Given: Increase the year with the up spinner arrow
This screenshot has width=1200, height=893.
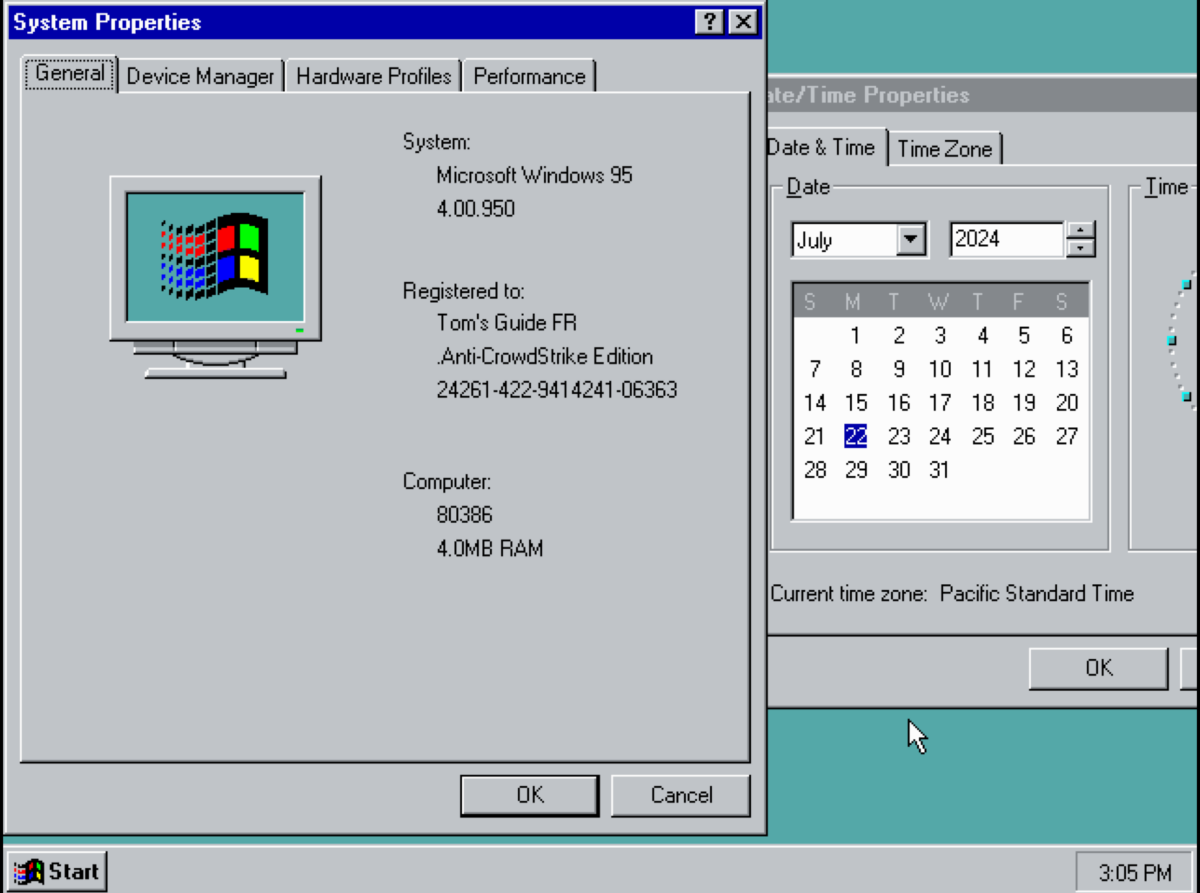Looking at the screenshot, I should (1081, 231).
